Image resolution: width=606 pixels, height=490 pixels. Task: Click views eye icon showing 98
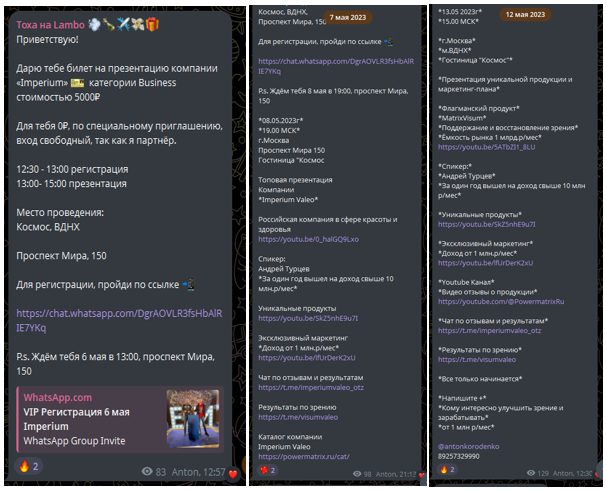pos(357,474)
